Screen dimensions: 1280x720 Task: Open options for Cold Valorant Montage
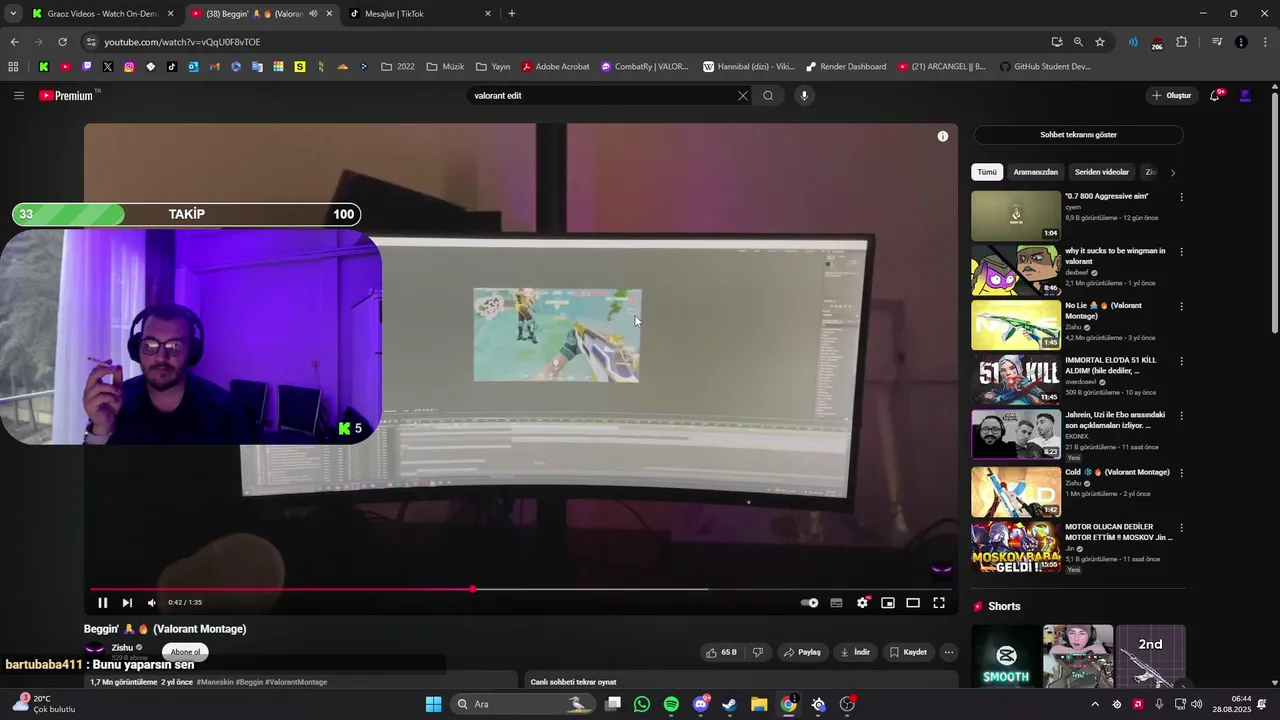(x=1181, y=473)
